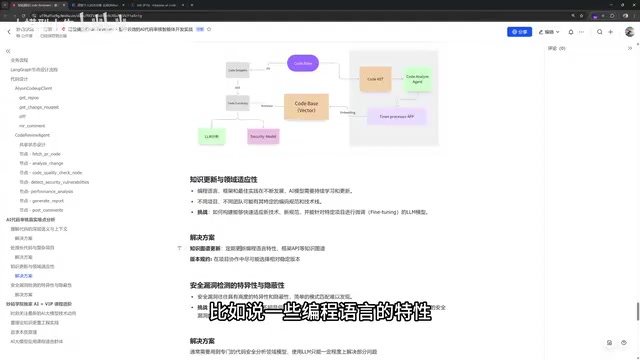Collapse the comments panel with double-chevron
The height and width of the screenshot is (360, 640).
[629, 48]
